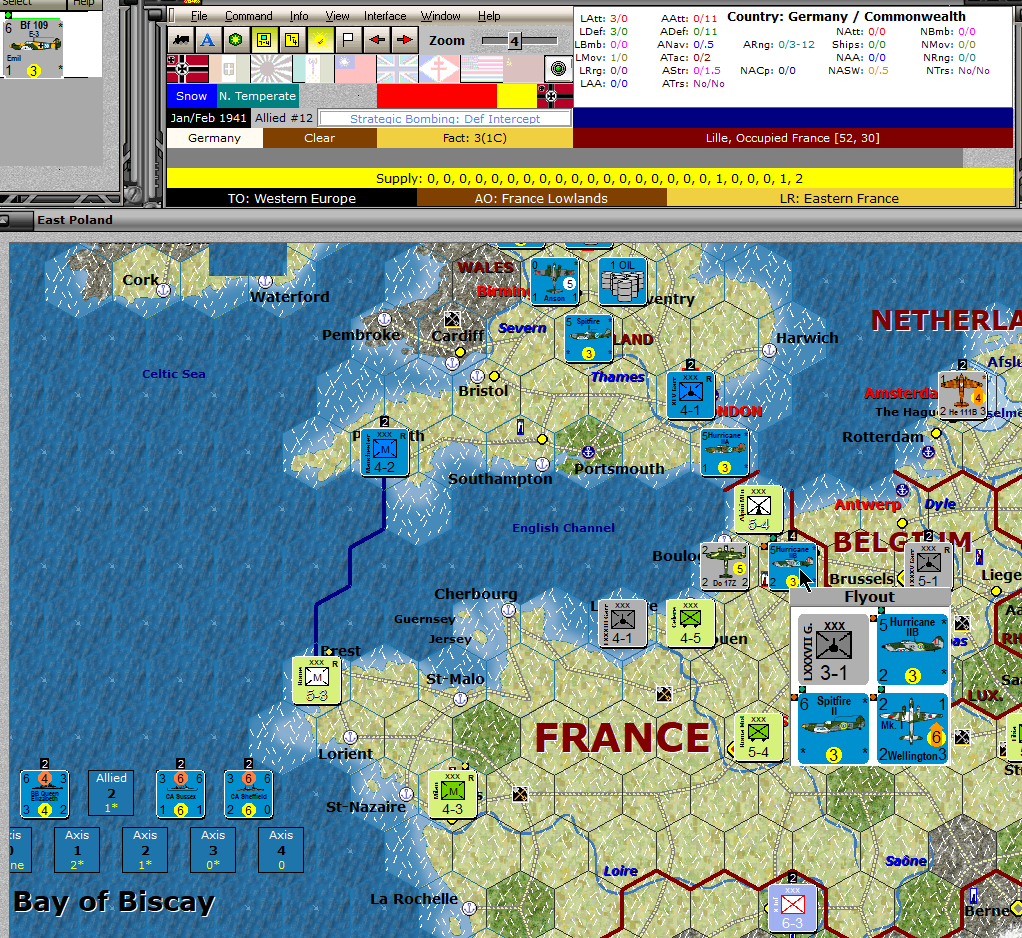Select the Japanese rising sun flag
This screenshot has width=1022, height=938.
point(271,68)
